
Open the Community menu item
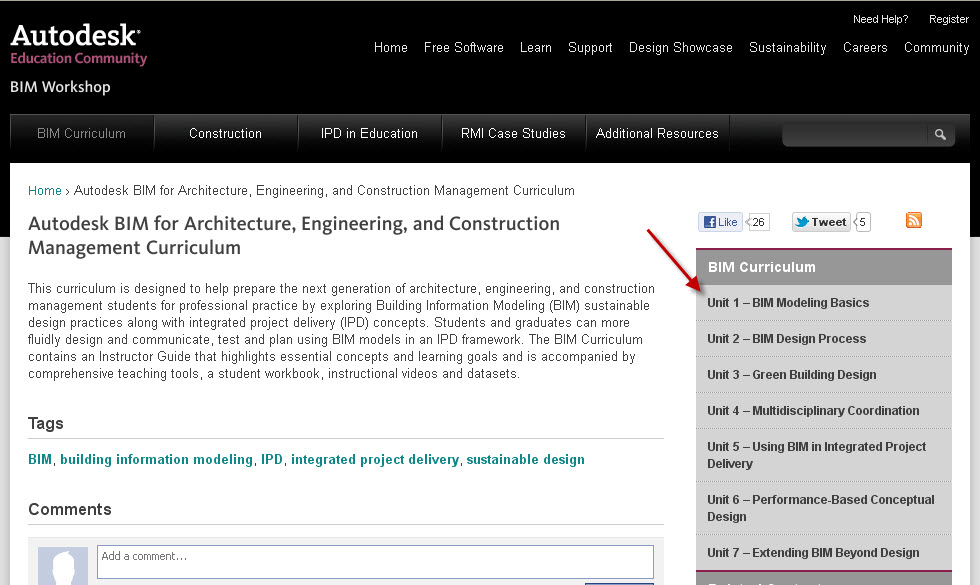coord(936,48)
